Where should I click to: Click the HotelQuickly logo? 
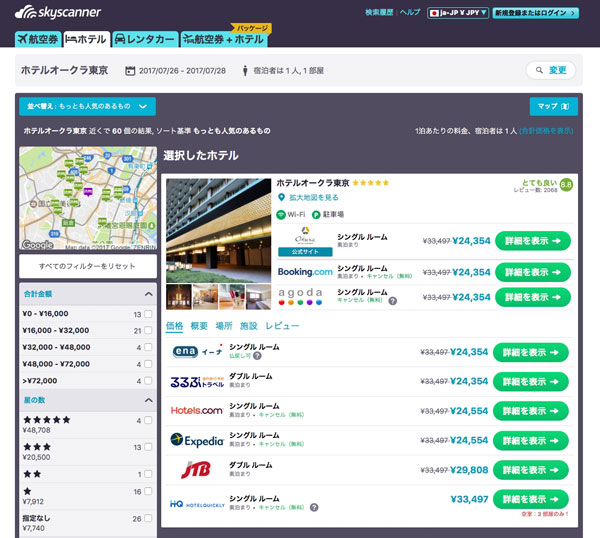point(197,505)
